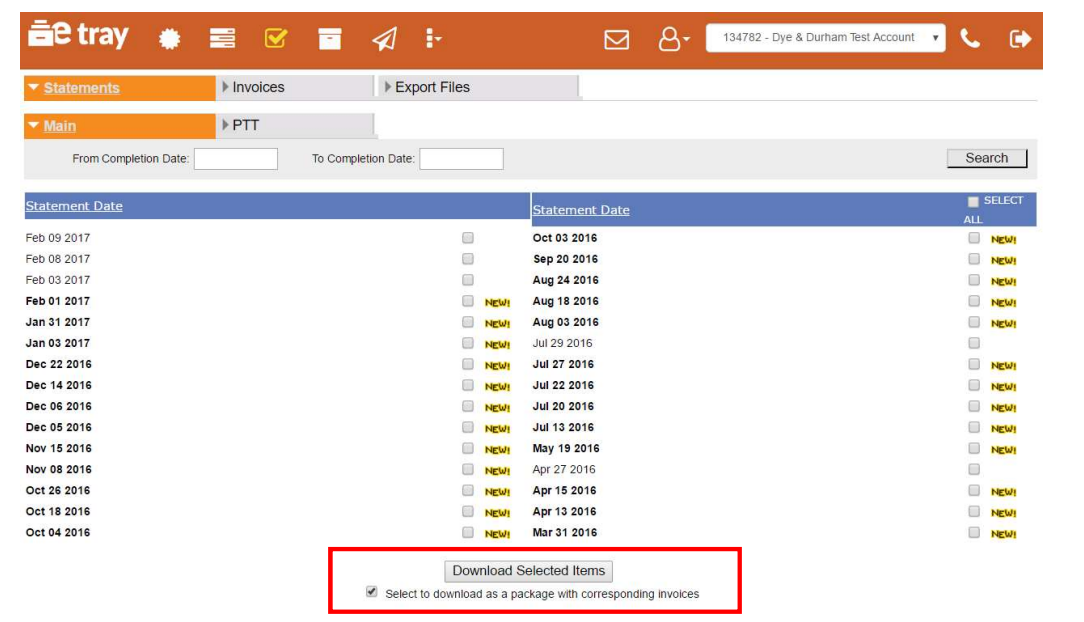The height and width of the screenshot is (622, 1084).
Task: Click the From Completion Date field
Action: point(235,159)
